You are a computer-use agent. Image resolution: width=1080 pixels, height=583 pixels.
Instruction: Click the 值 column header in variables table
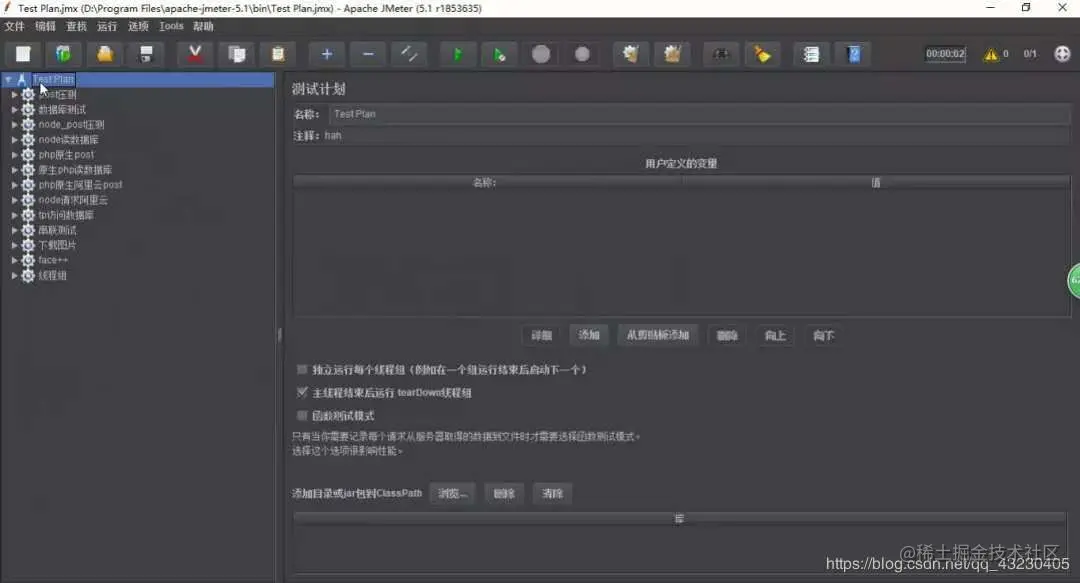coord(875,183)
